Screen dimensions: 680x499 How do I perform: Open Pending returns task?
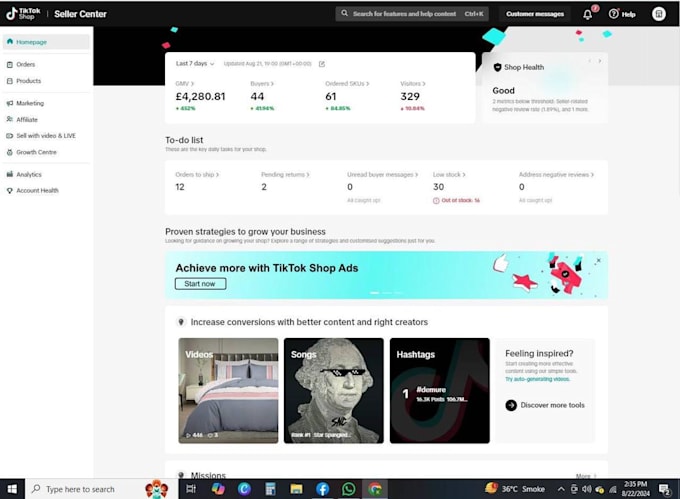(285, 175)
